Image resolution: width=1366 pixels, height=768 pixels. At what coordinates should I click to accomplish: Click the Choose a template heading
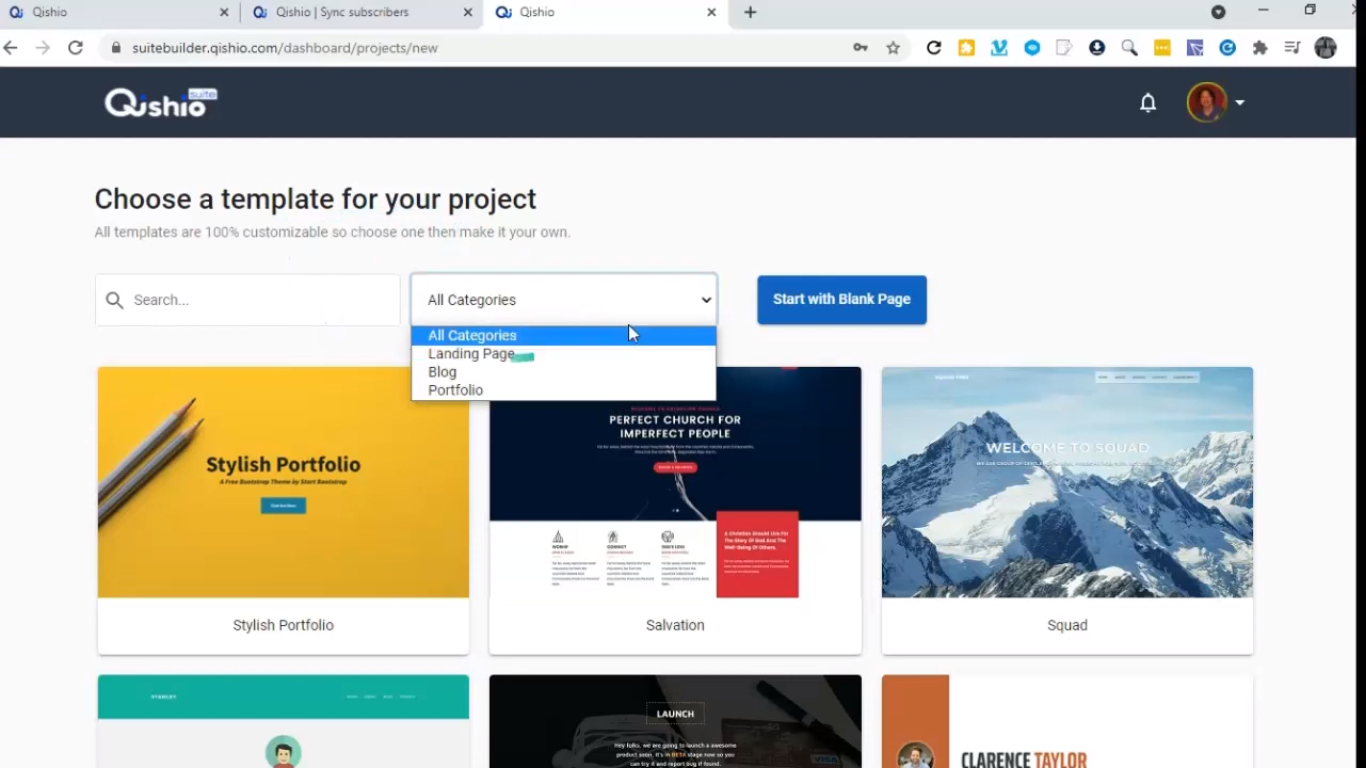[x=316, y=199]
